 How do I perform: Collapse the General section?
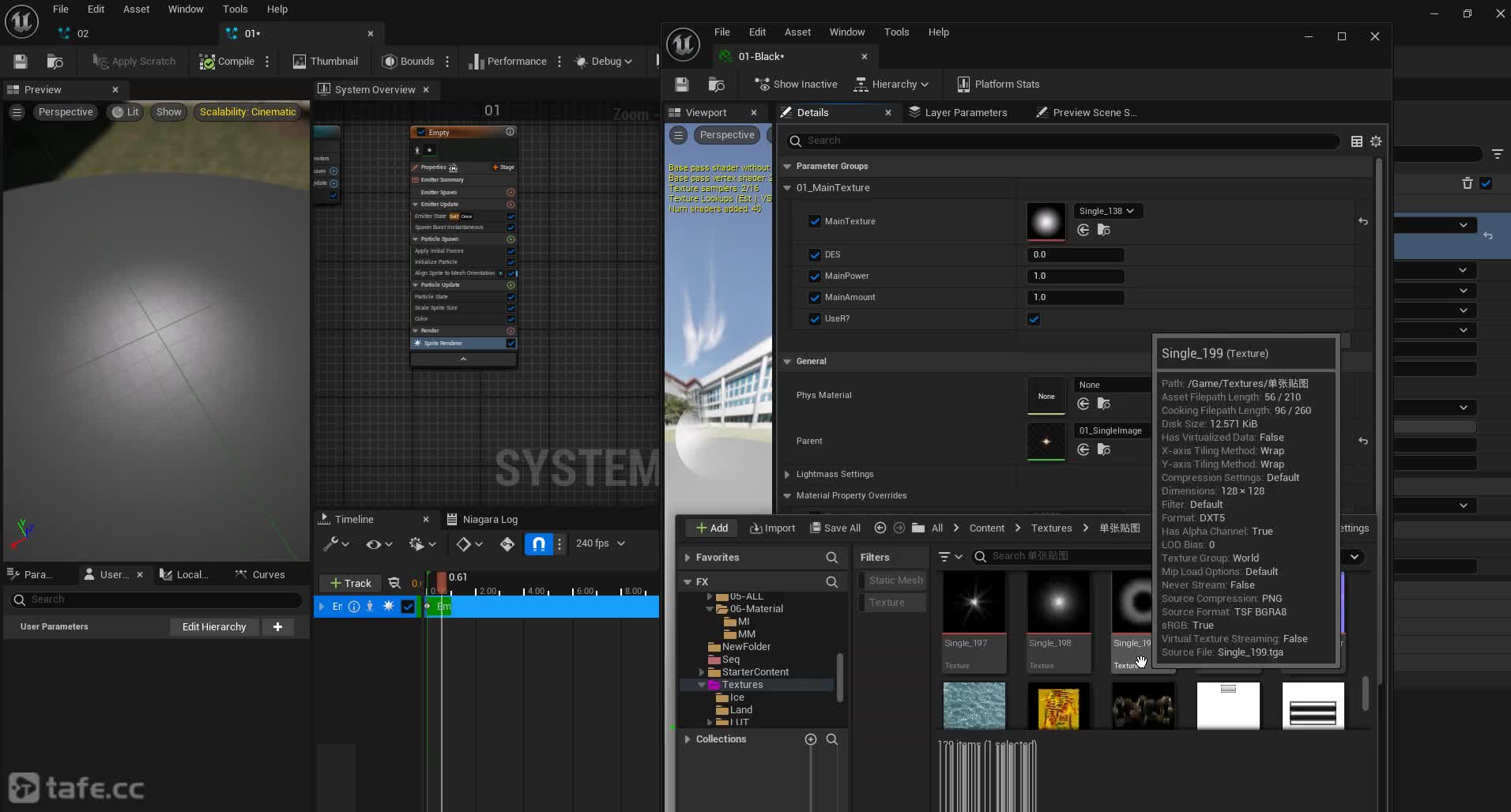click(787, 362)
